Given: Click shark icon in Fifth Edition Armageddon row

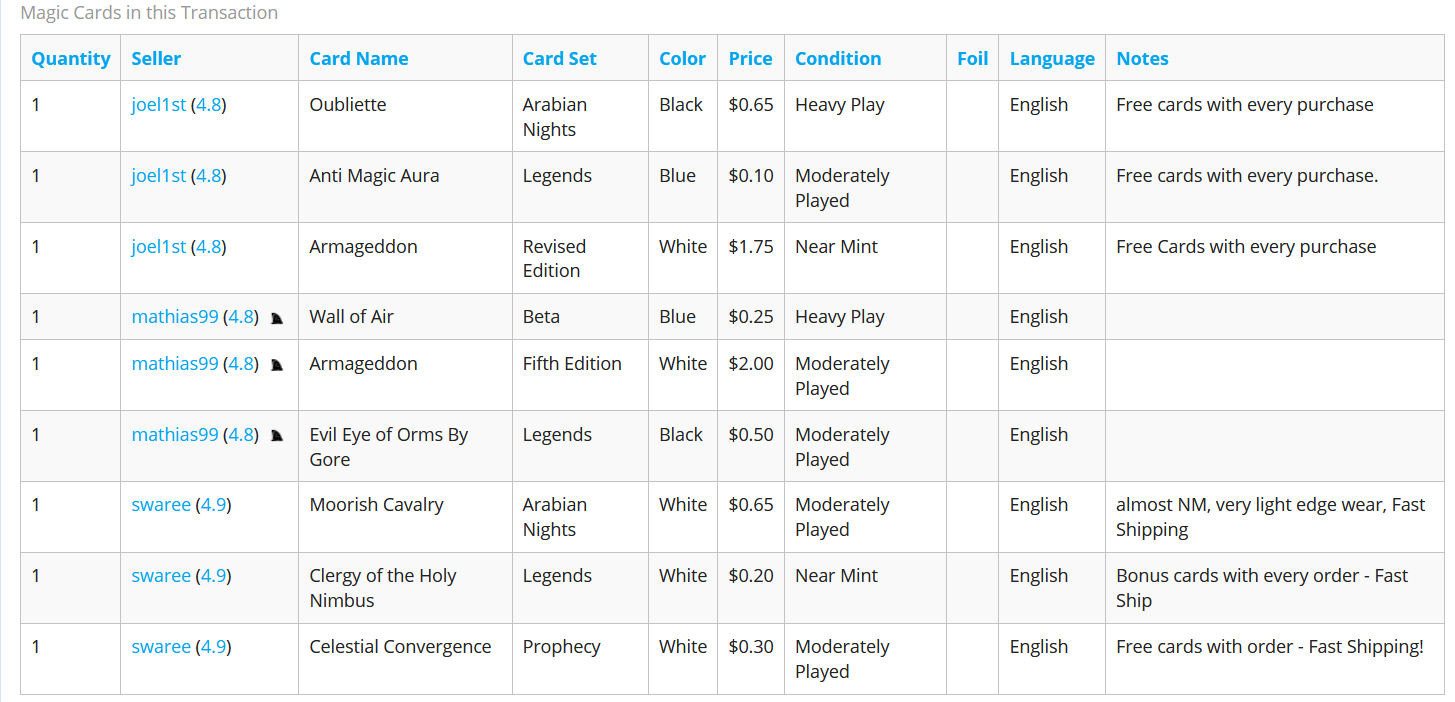Looking at the screenshot, I should [x=277, y=365].
